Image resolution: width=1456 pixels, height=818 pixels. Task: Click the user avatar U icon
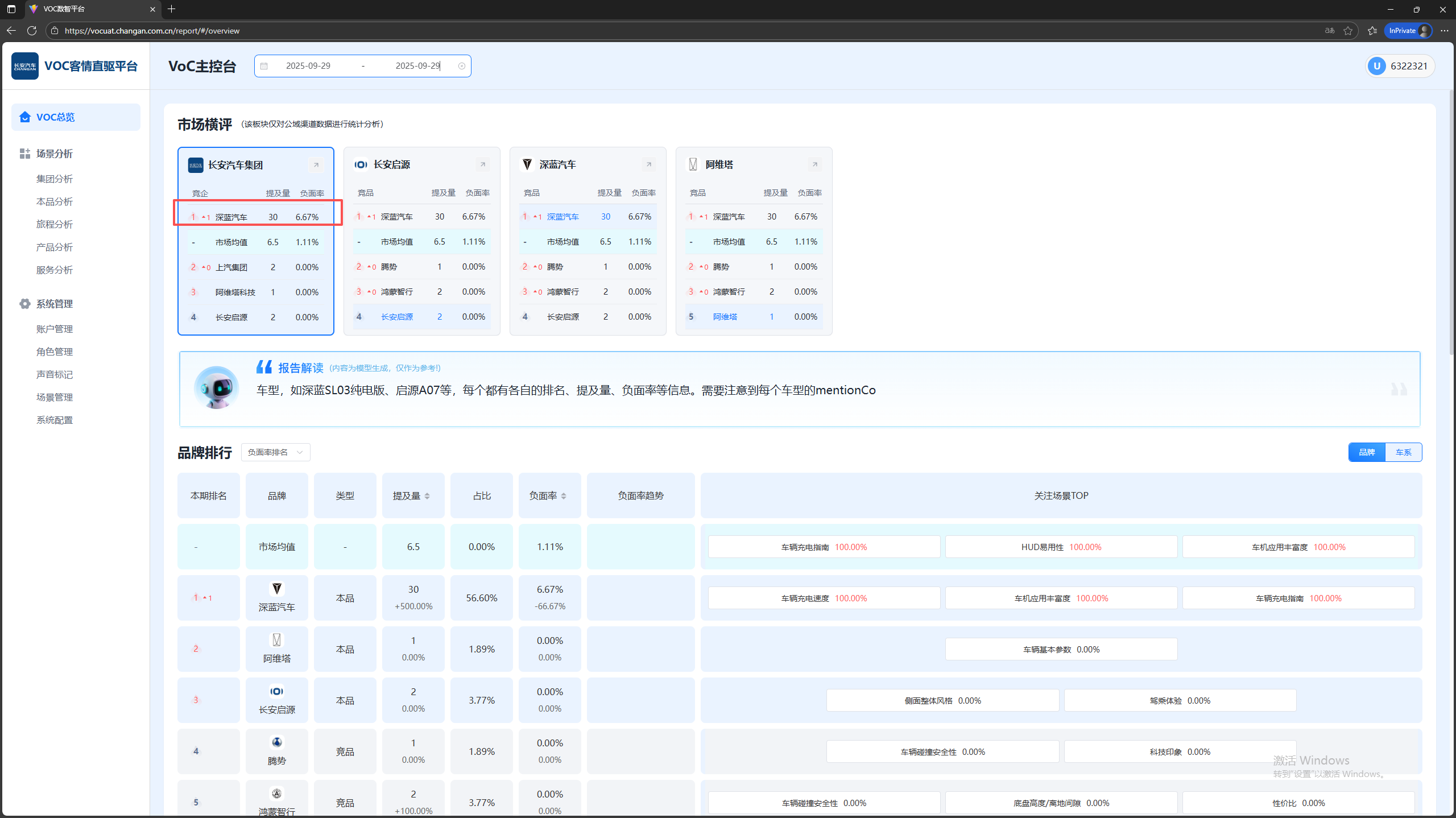tap(1376, 66)
